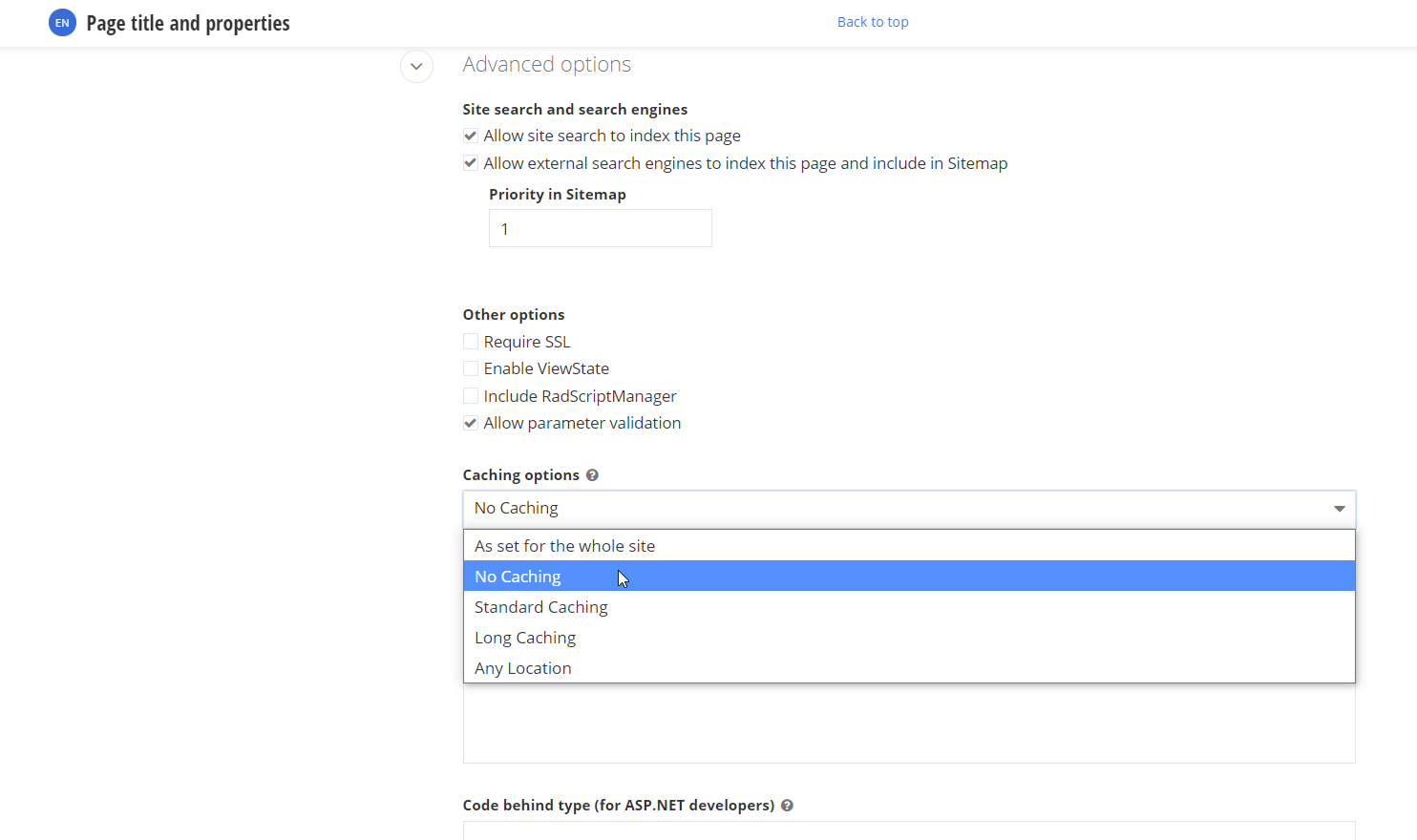This screenshot has width=1417, height=840.
Task: Select the Any Location option
Action: click(523, 667)
